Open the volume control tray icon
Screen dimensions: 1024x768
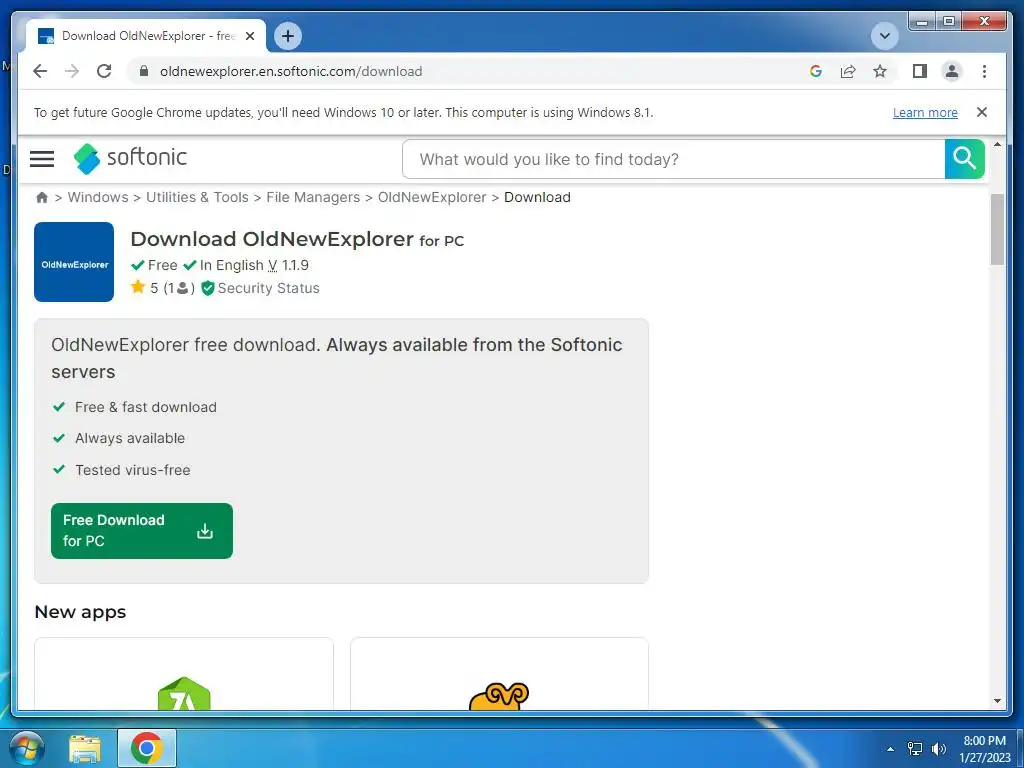(939, 749)
